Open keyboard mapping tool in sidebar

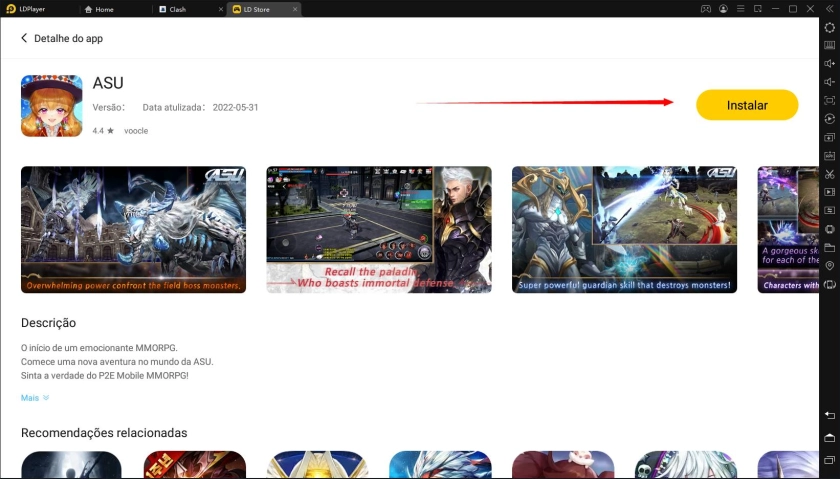tap(829, 46)
